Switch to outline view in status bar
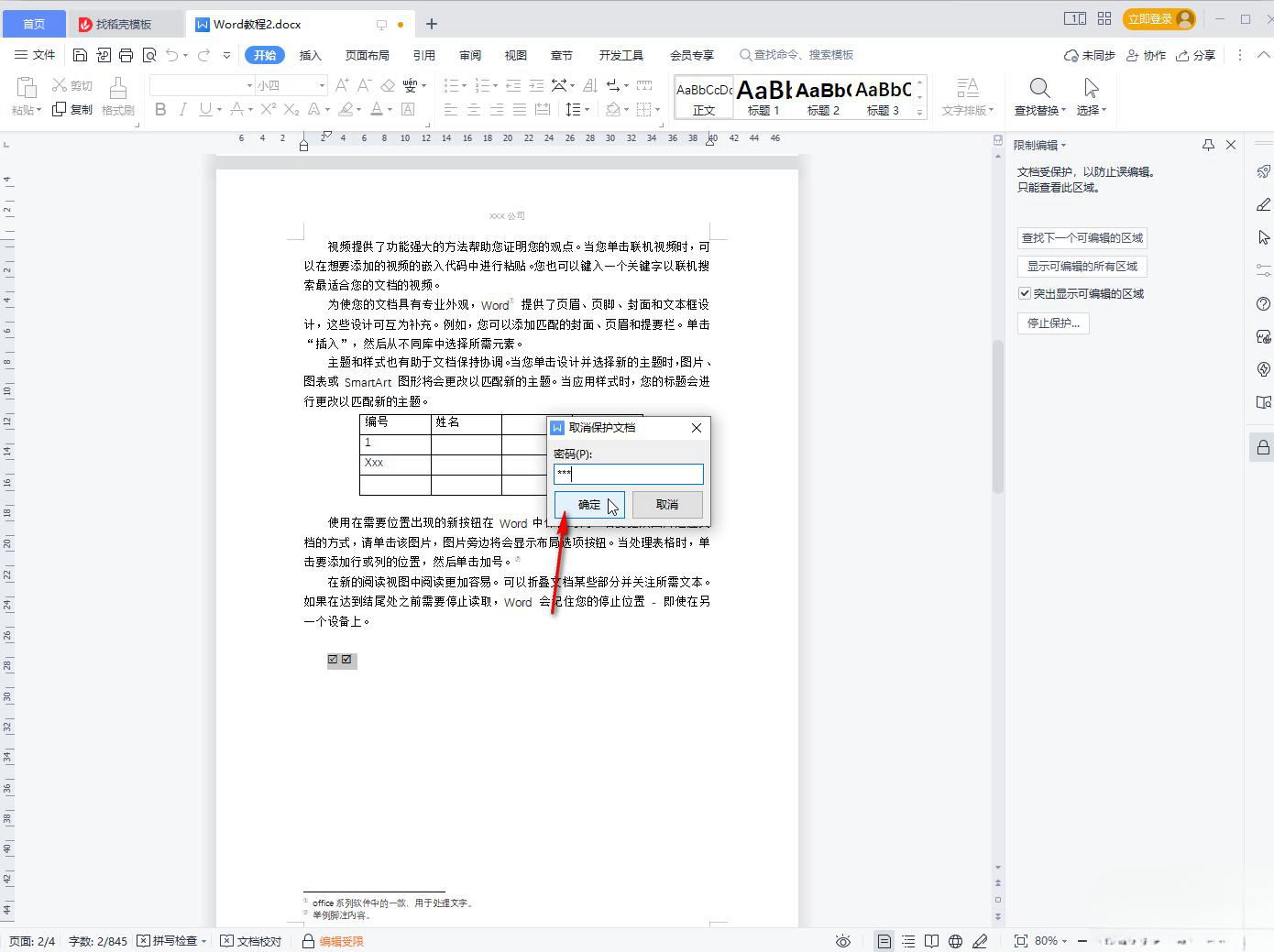This screenshot has width=1274, height=952. coord(908,941)
